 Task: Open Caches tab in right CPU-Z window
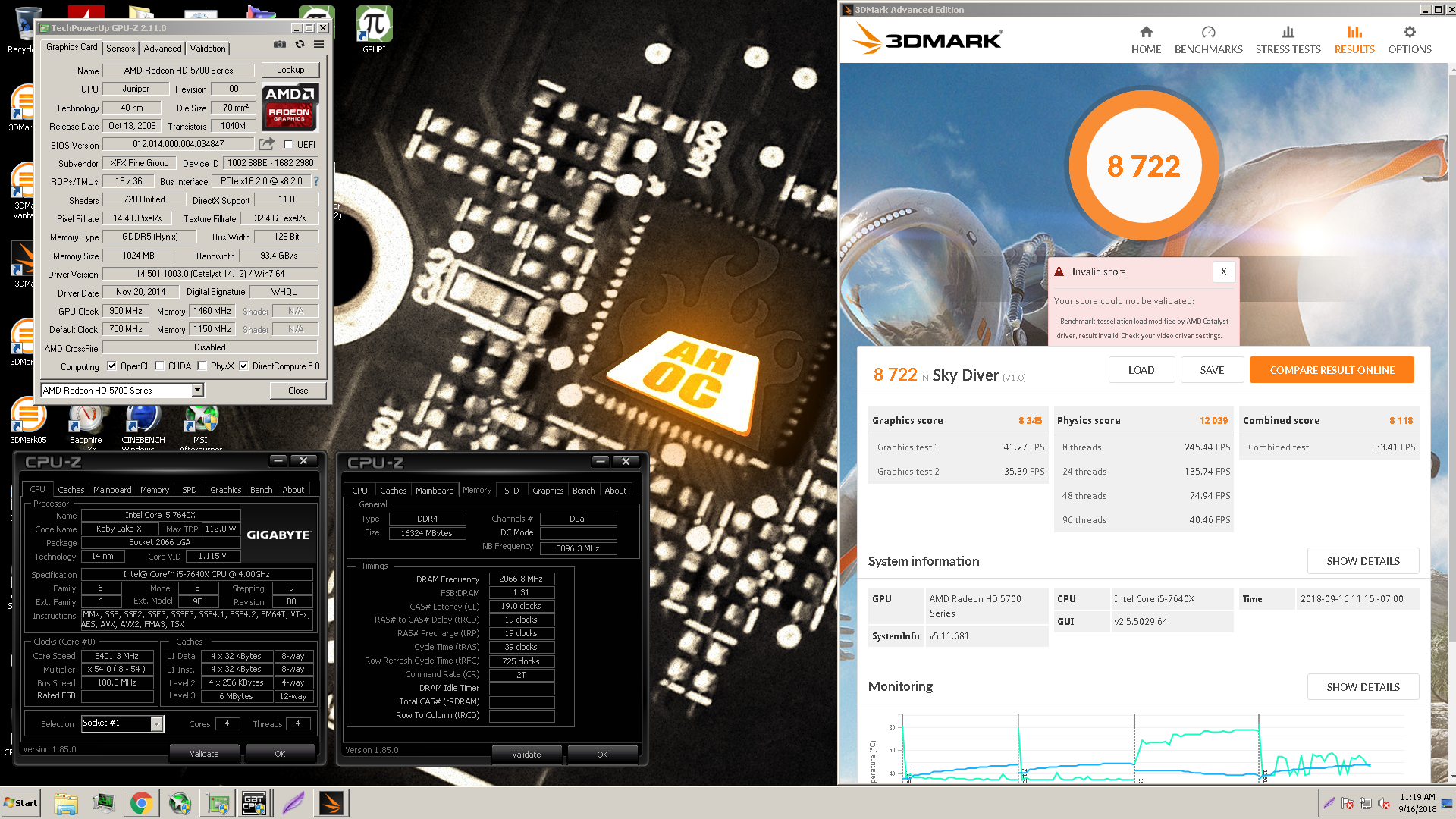(x=393, y=491)
